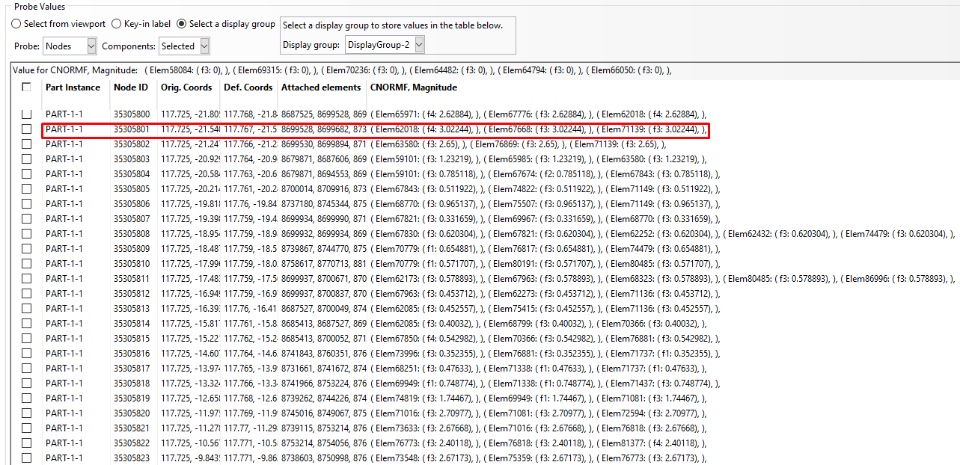Click CNORMF value starting 'Elem63580: (f3: 2.65)'
Image resolution: width=960 pixels, height=465 pixels.
(518, 144)
